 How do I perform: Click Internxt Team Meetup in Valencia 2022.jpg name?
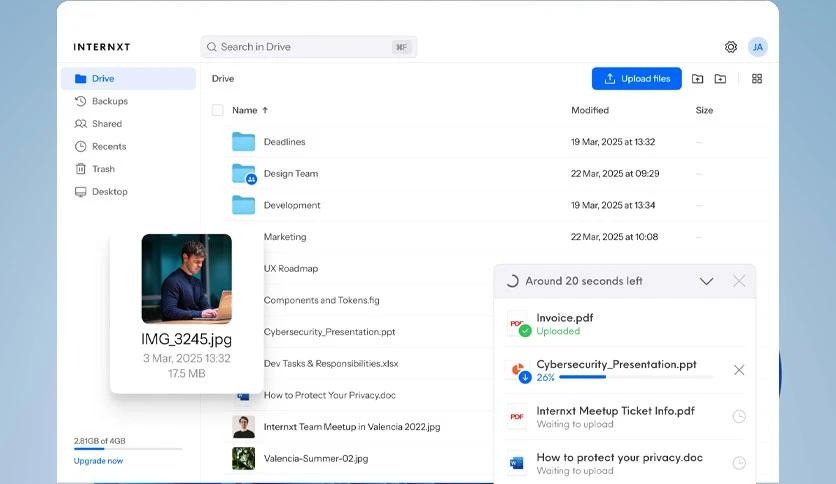[352, 427]
